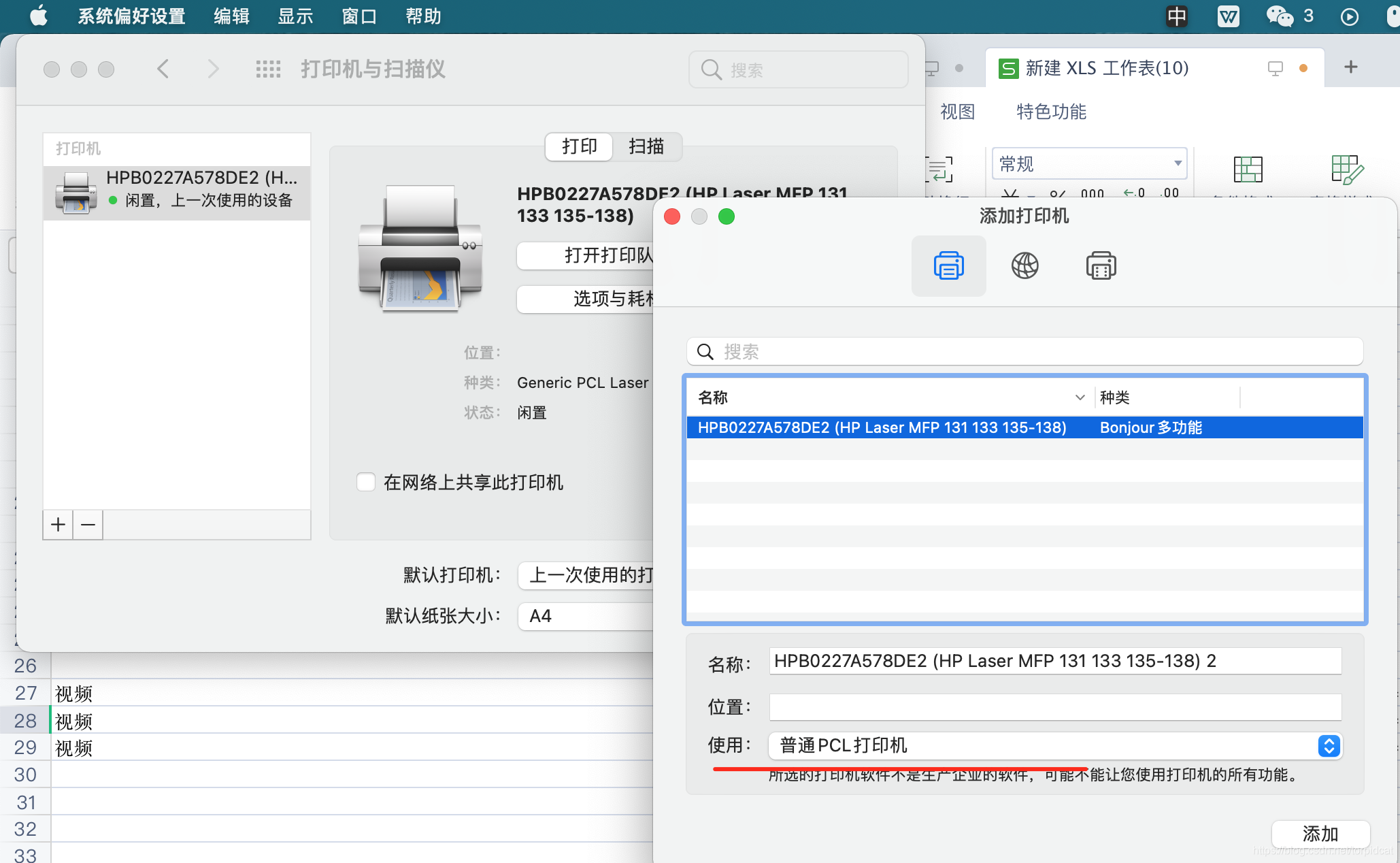Switch to IP printer globe icon
Screen dimensions: 1400x863
1024,265
